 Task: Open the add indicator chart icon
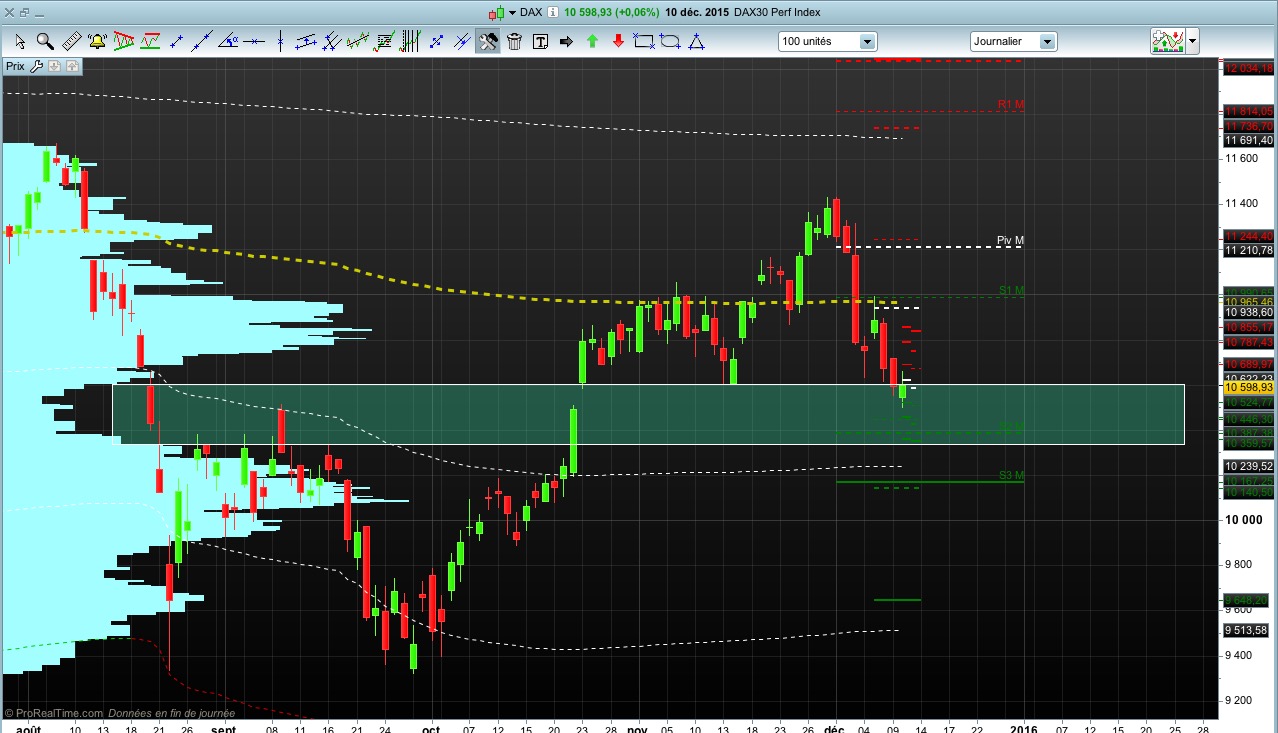coord(1167,41)
